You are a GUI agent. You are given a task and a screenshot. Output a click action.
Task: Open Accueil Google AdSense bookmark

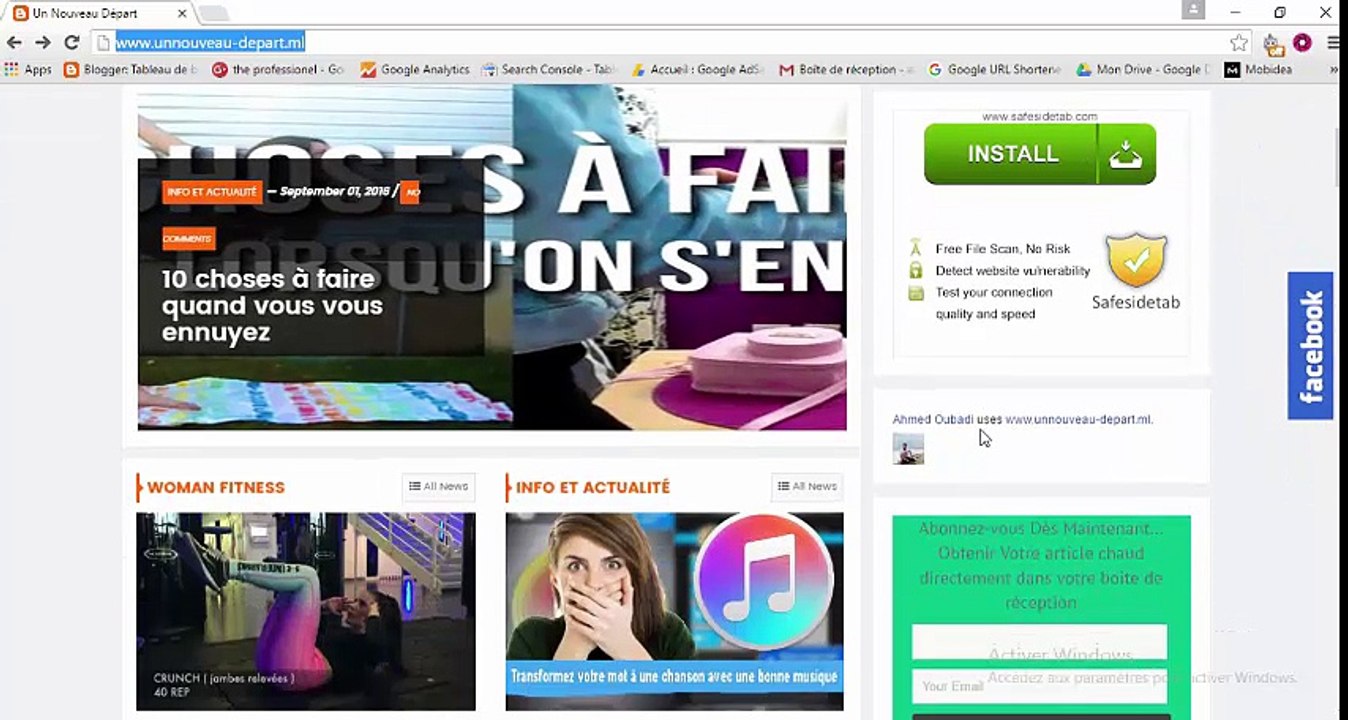click(x=698, y=70)
